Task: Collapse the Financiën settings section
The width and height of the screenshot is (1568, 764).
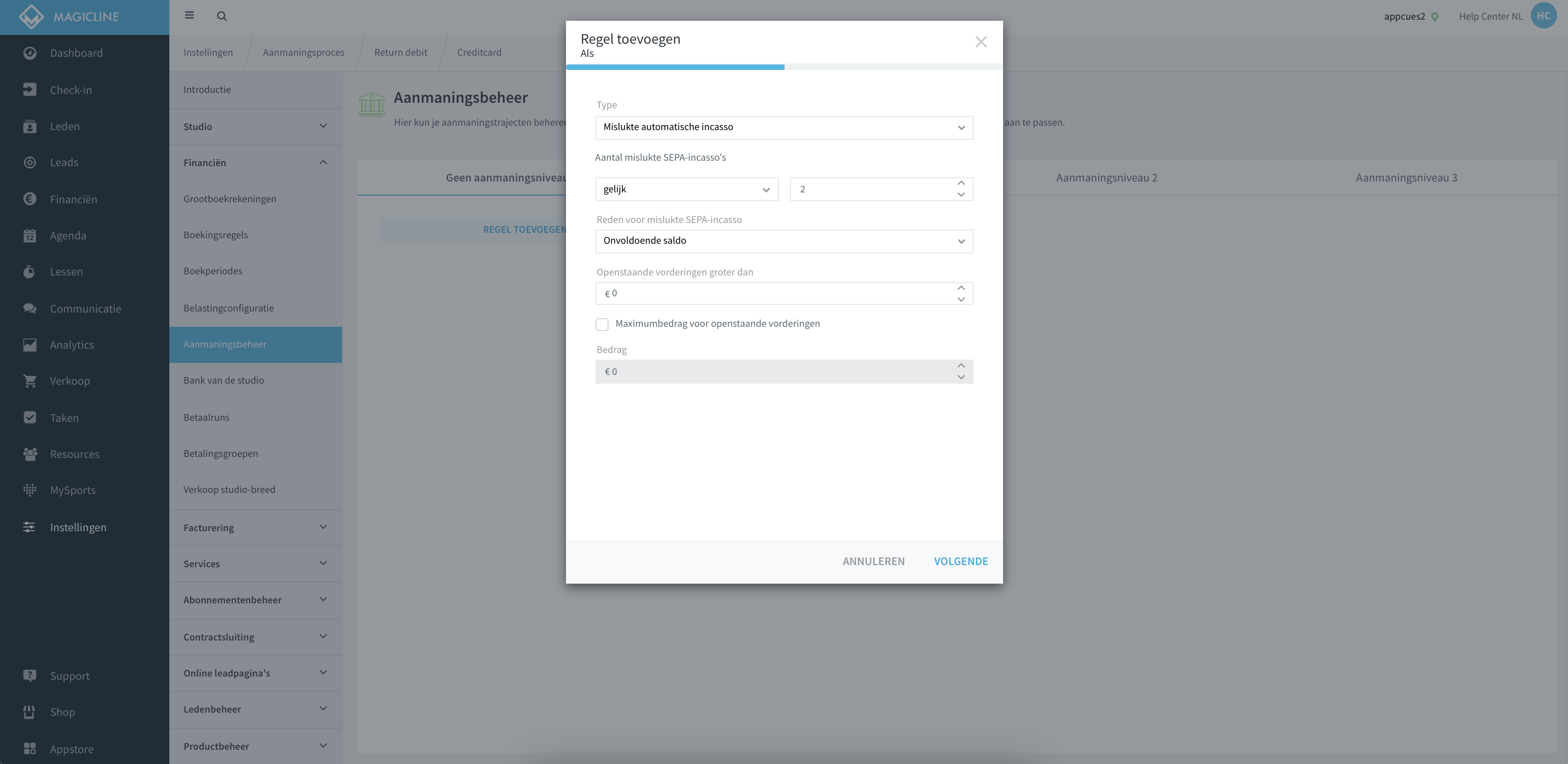Action: click(x=256, y=162)
